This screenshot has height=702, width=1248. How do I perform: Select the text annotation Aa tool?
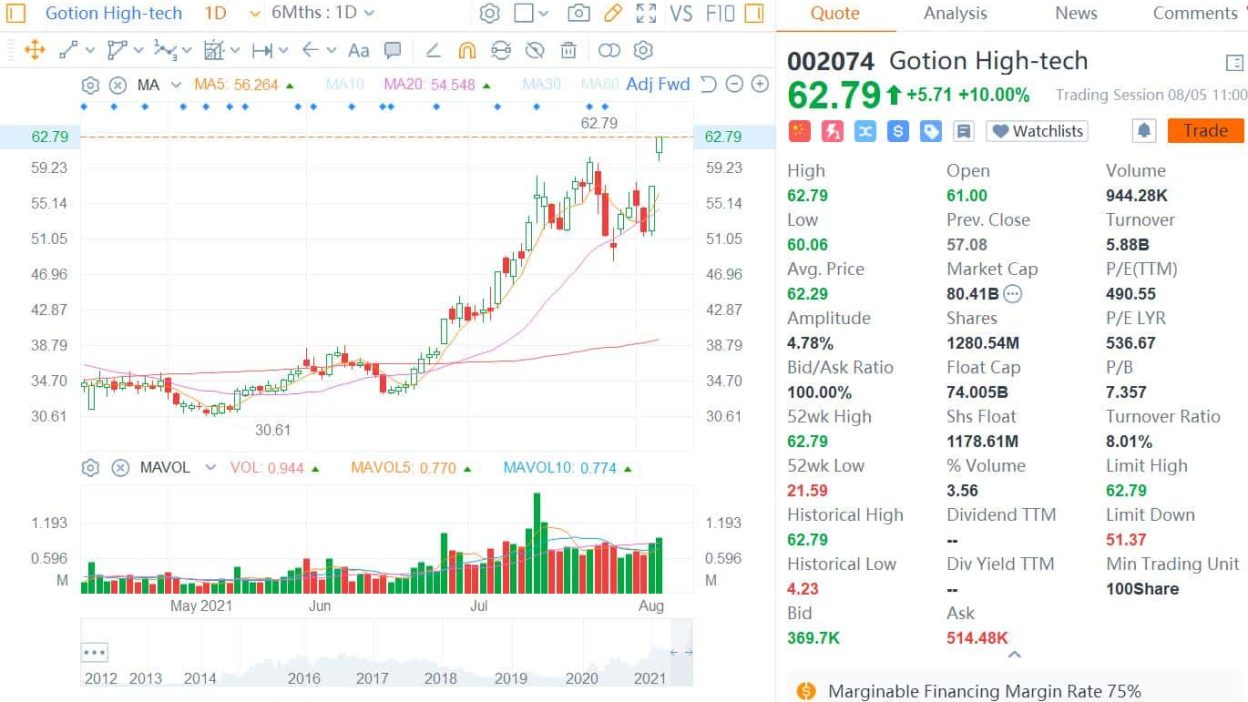coord(358,50)
